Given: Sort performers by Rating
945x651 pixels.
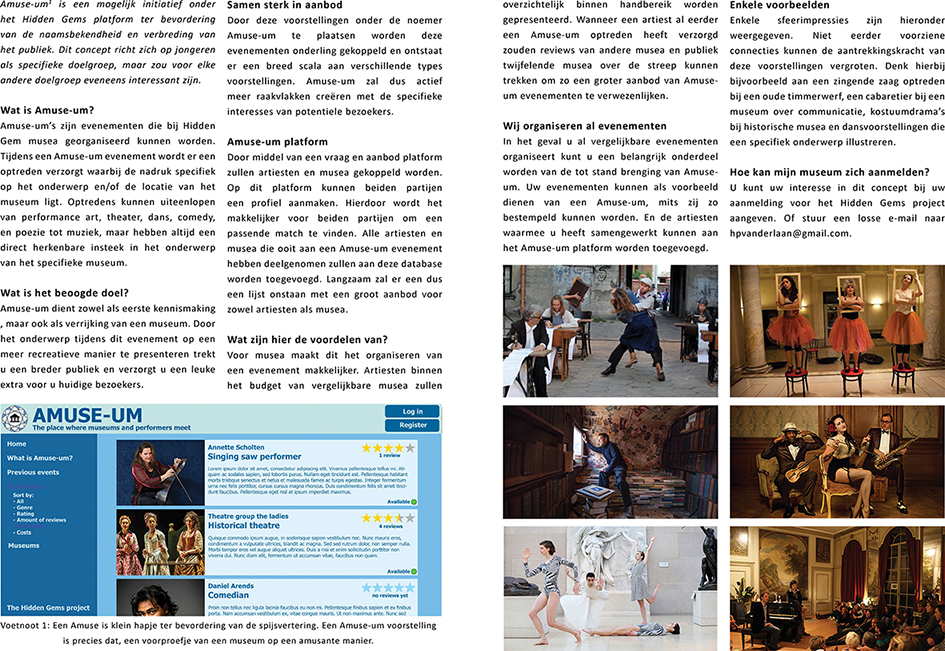Looking at the screenshot, I should point(25,514).
